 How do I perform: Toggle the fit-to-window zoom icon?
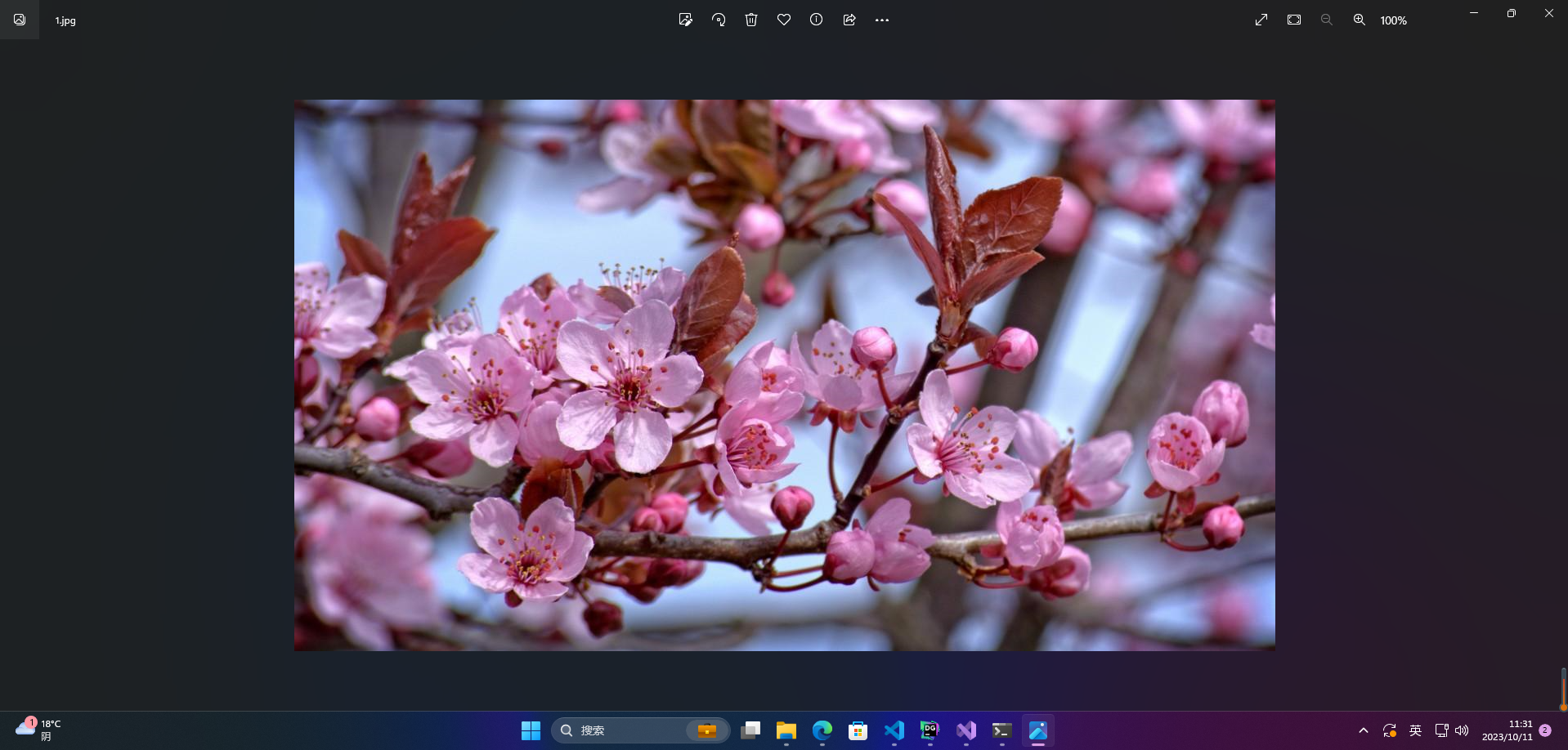1294,20
